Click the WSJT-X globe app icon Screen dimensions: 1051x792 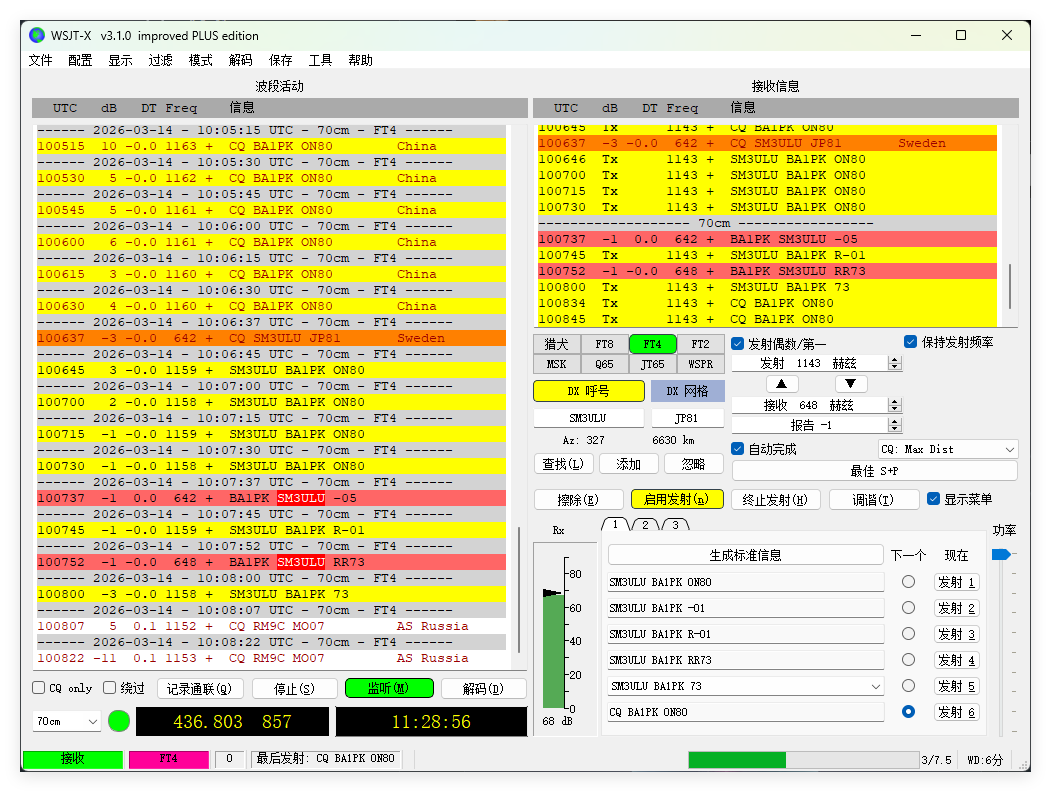37,35
